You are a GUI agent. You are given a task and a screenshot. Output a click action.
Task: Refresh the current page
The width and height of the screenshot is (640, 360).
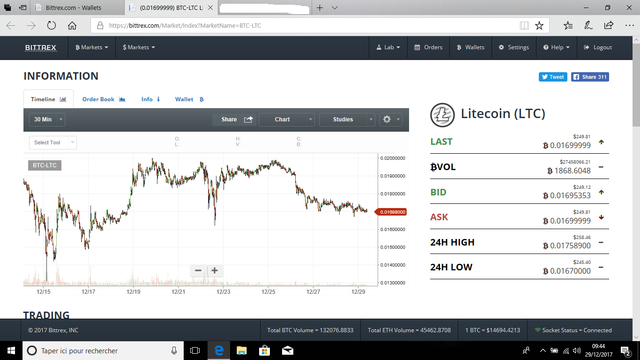(x=51, y=25)
